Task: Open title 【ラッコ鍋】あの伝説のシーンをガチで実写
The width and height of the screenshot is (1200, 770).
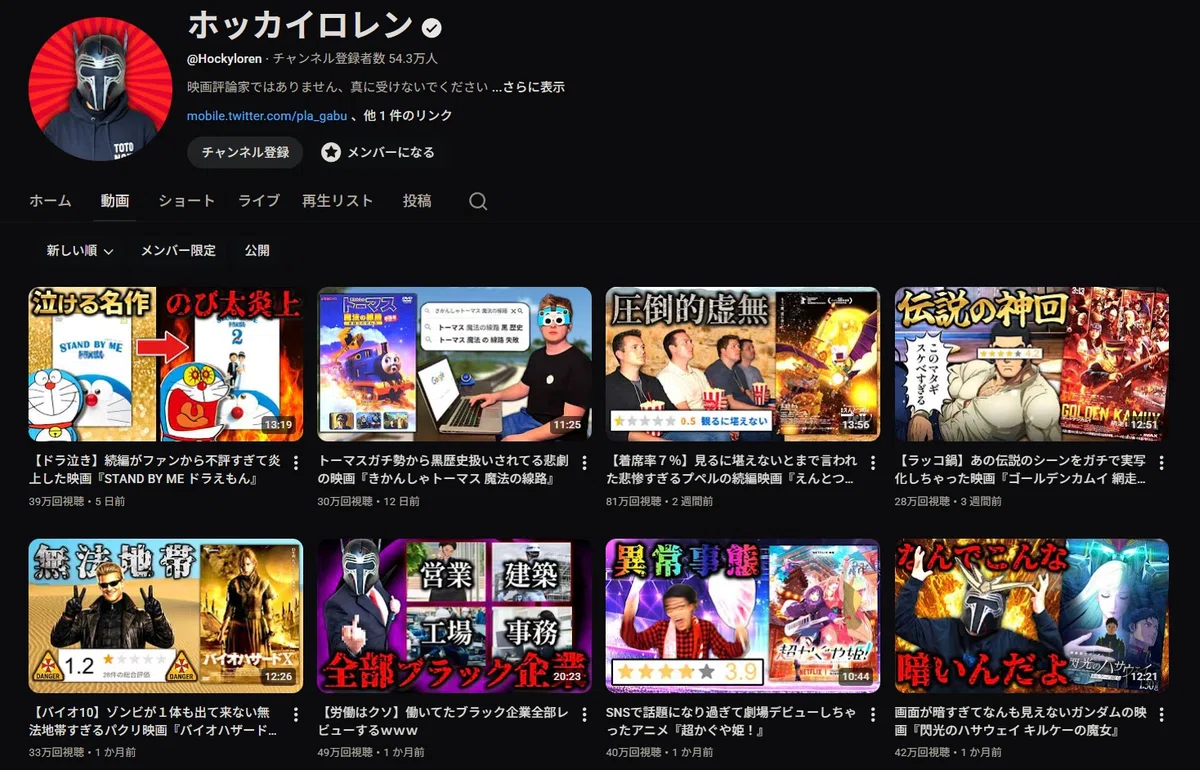Action: point(1022,470)
